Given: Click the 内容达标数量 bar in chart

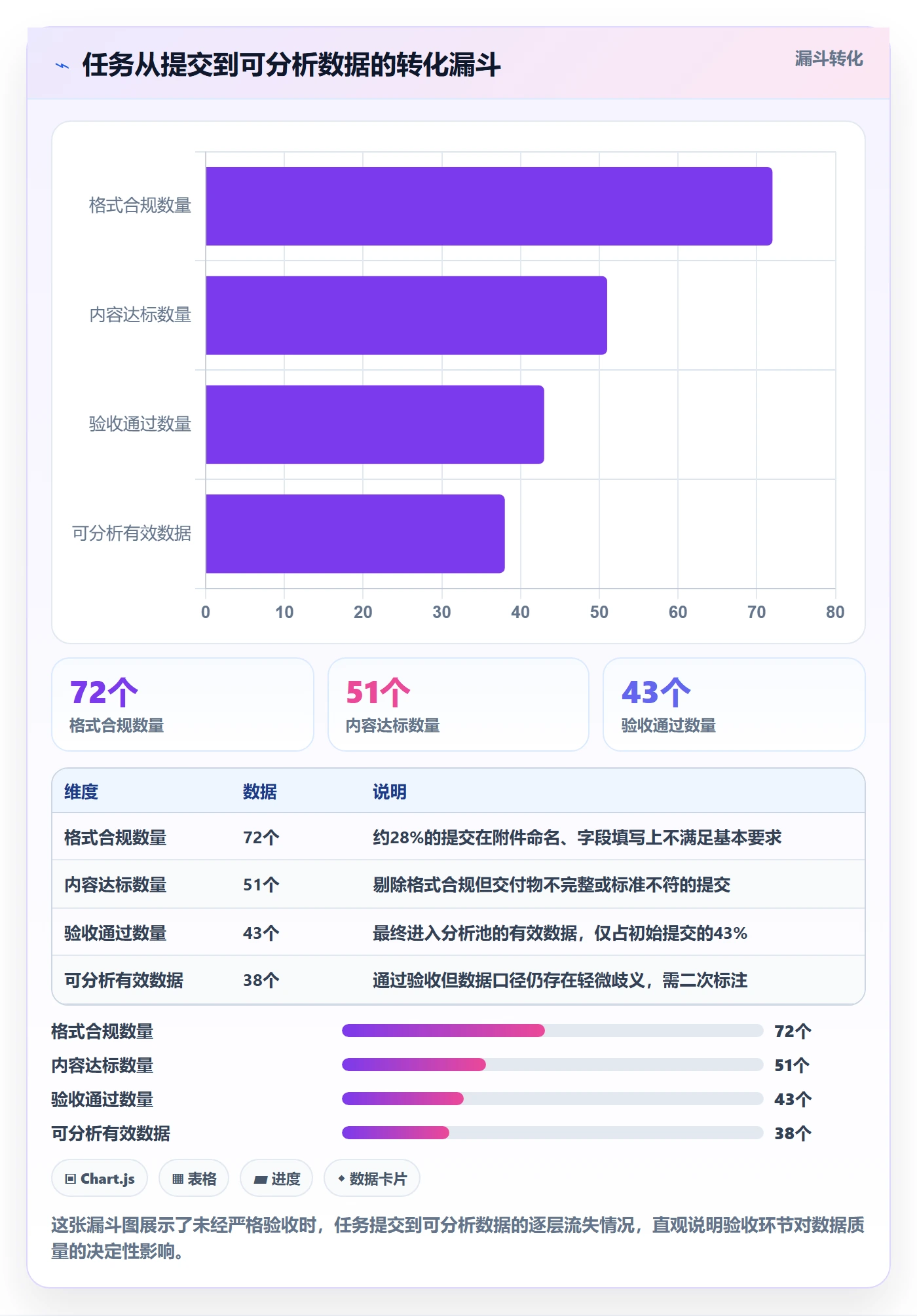Looking at the screenshot, I should [x=406, y=316].
